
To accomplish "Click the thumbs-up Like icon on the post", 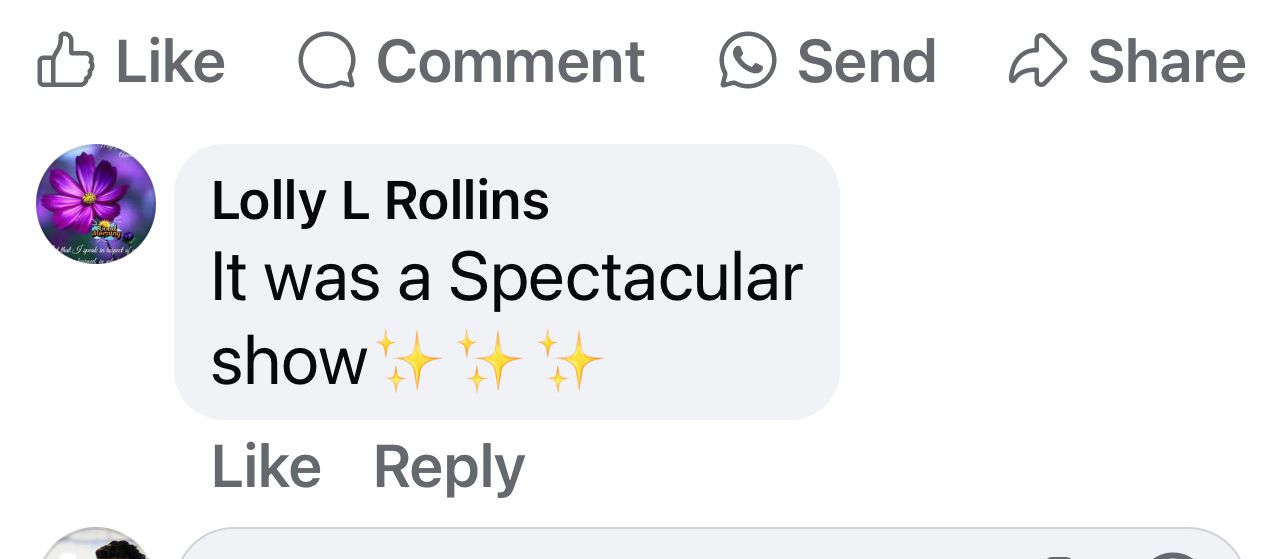I will coord(64,62).
